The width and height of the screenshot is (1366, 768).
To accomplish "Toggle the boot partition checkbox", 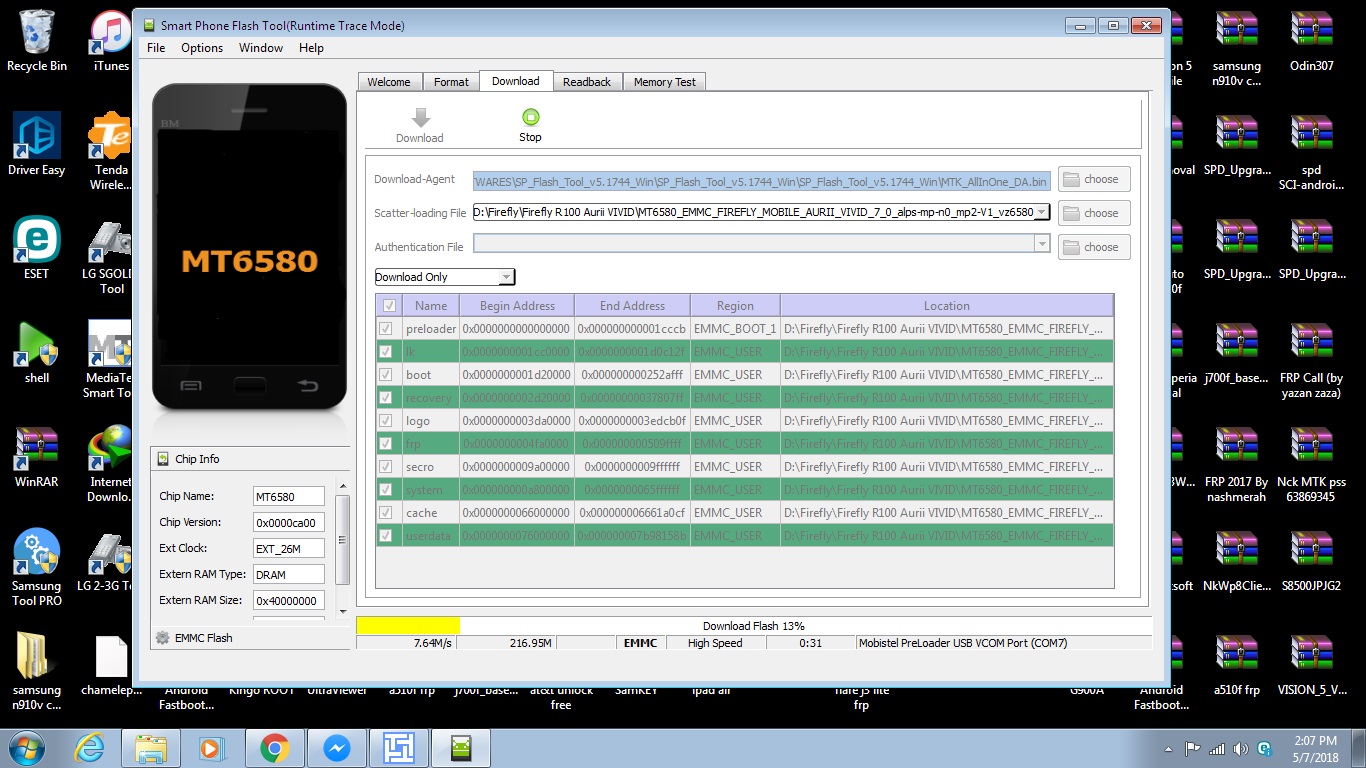I will click(x=385, y=375).
